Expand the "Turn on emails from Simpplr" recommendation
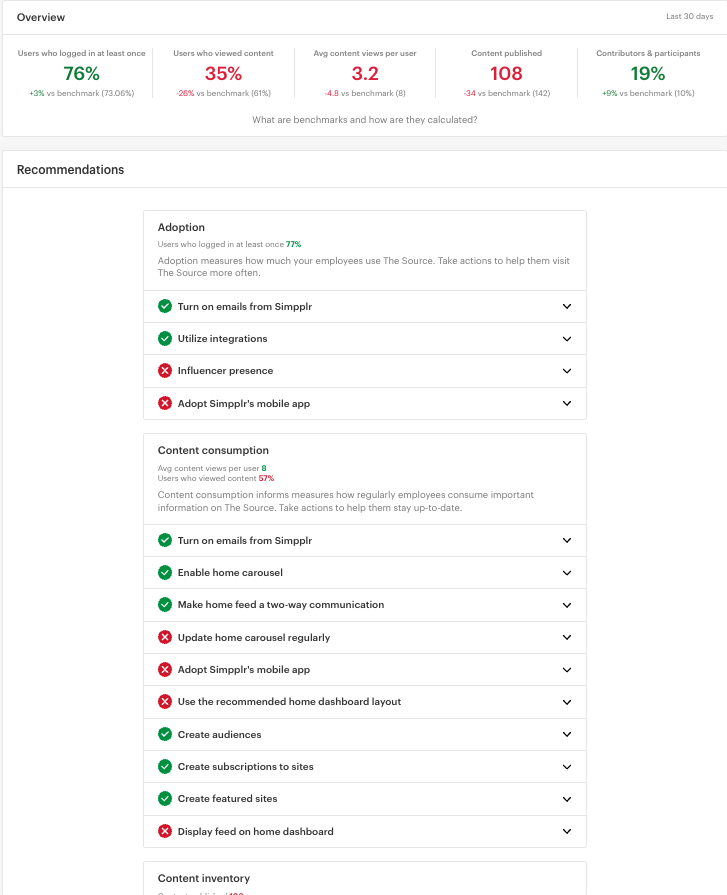The image size is (727, 895). [567, 306]
